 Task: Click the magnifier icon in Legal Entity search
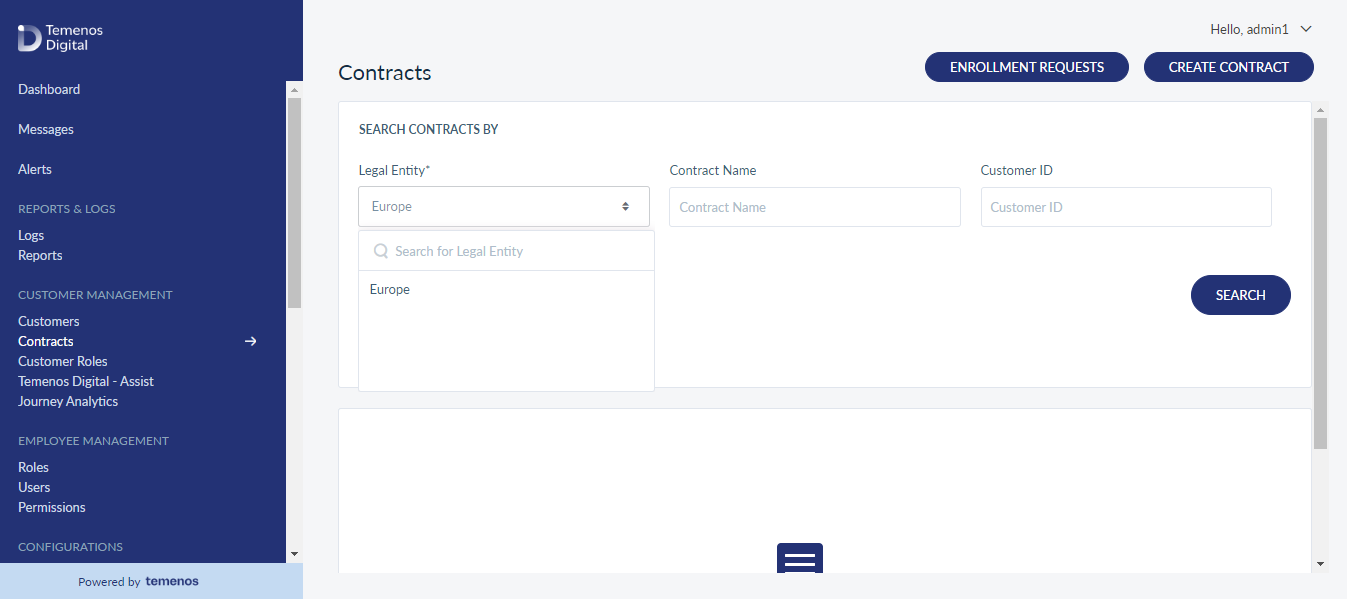381,251
